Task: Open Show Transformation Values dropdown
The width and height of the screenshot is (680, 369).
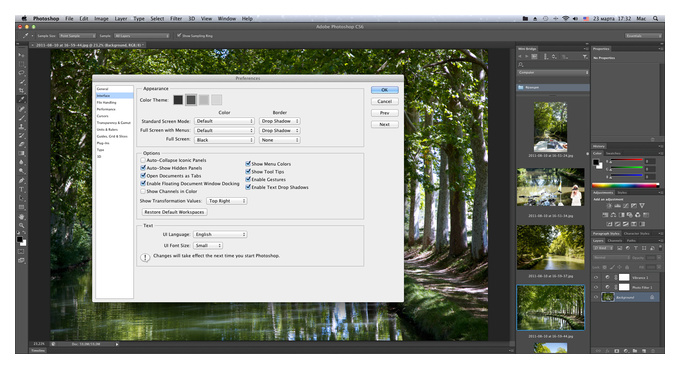Action: (x=227, y=201)
